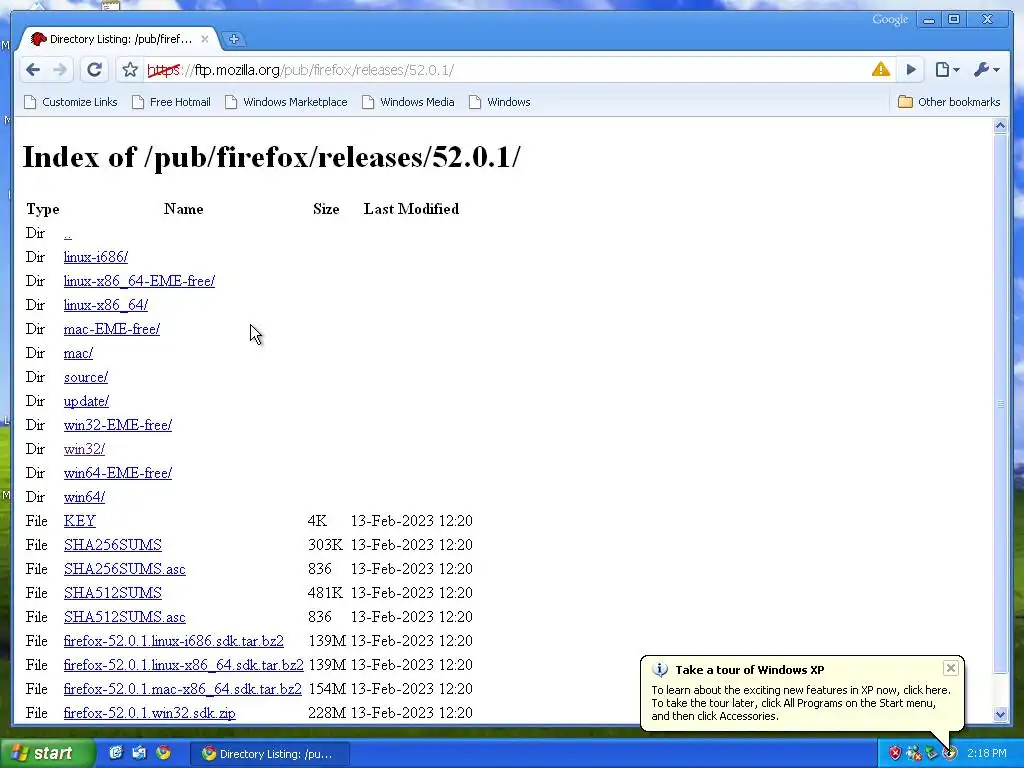
Task: Open the linux-x86_64-EME-free/ directory
Action: coord(139,281)
